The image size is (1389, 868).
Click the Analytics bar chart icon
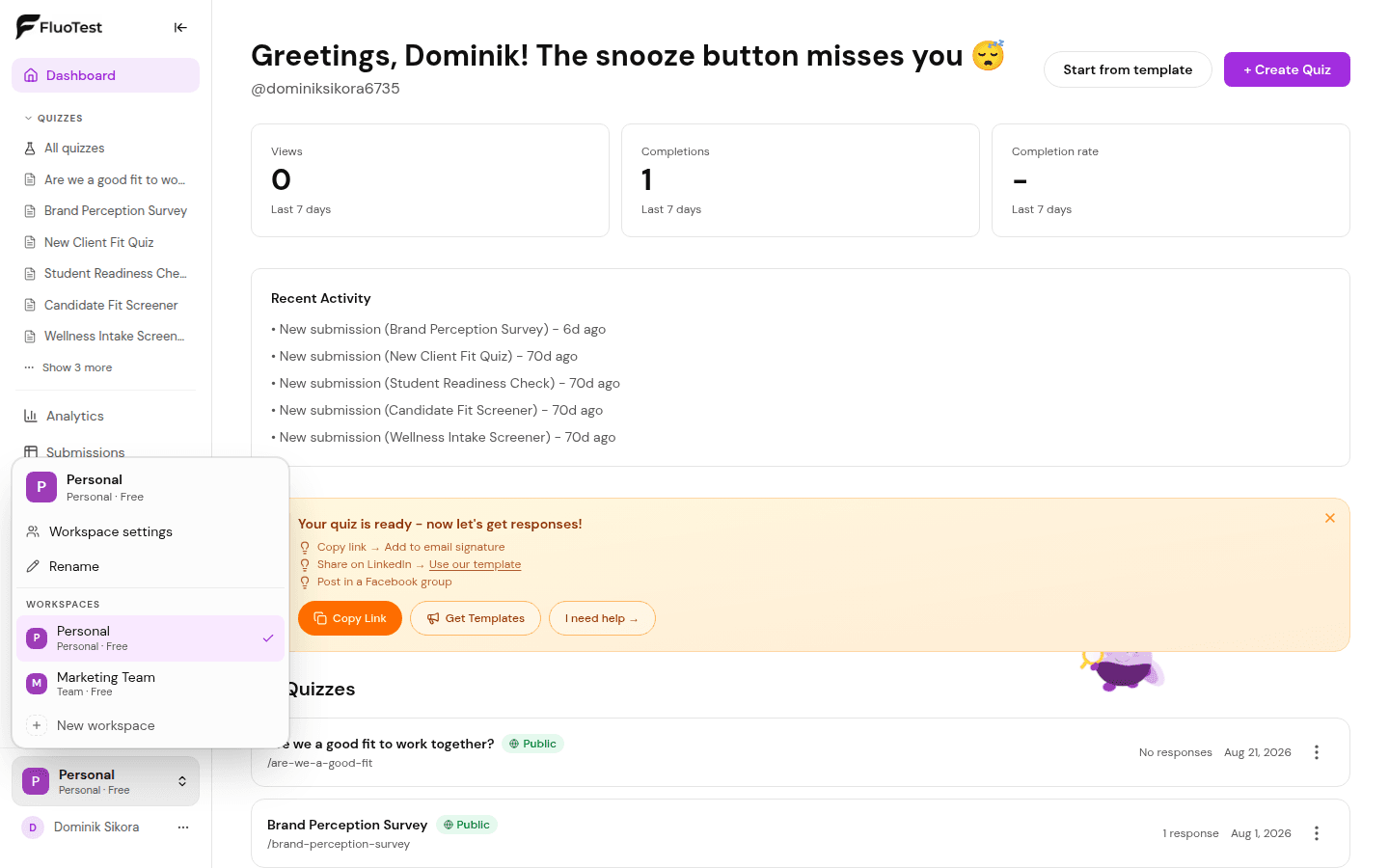[31, 416]
